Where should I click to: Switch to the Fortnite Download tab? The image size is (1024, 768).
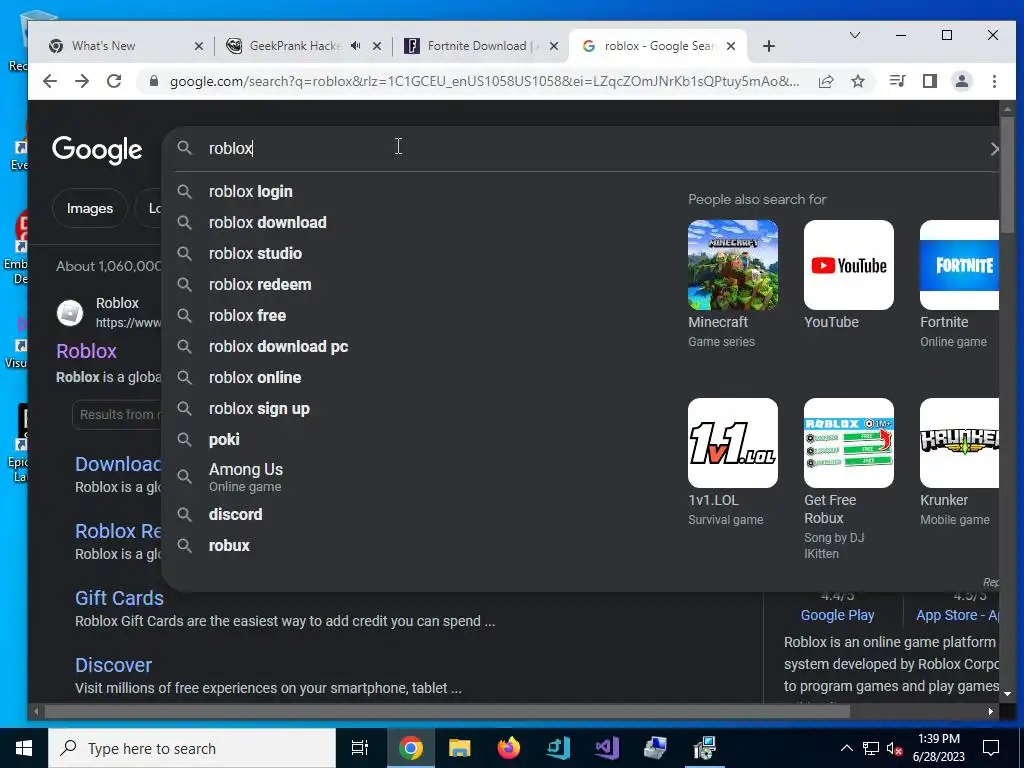click(x=481, y=46)
